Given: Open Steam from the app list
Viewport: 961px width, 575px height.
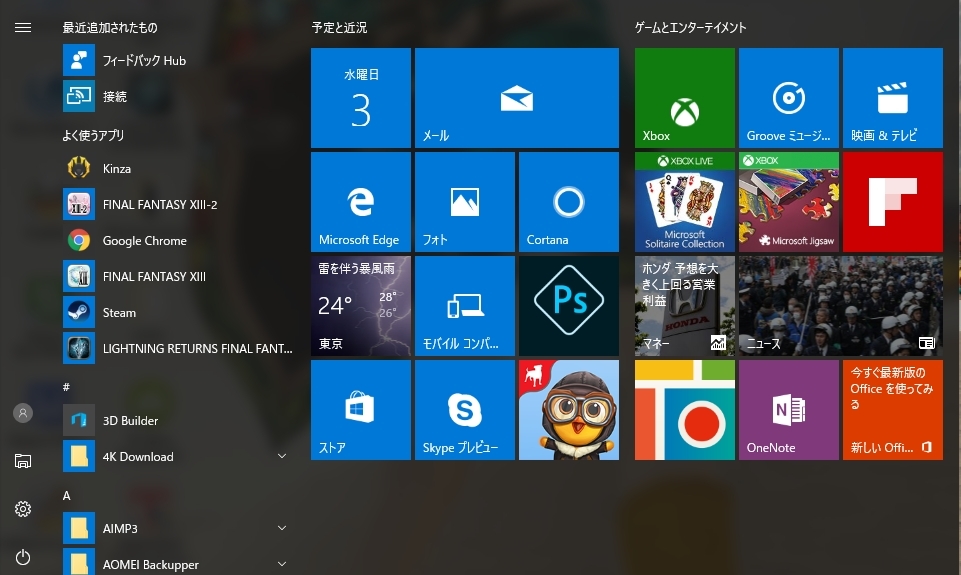Looking at the screenshot, I should tap(178, 313).
